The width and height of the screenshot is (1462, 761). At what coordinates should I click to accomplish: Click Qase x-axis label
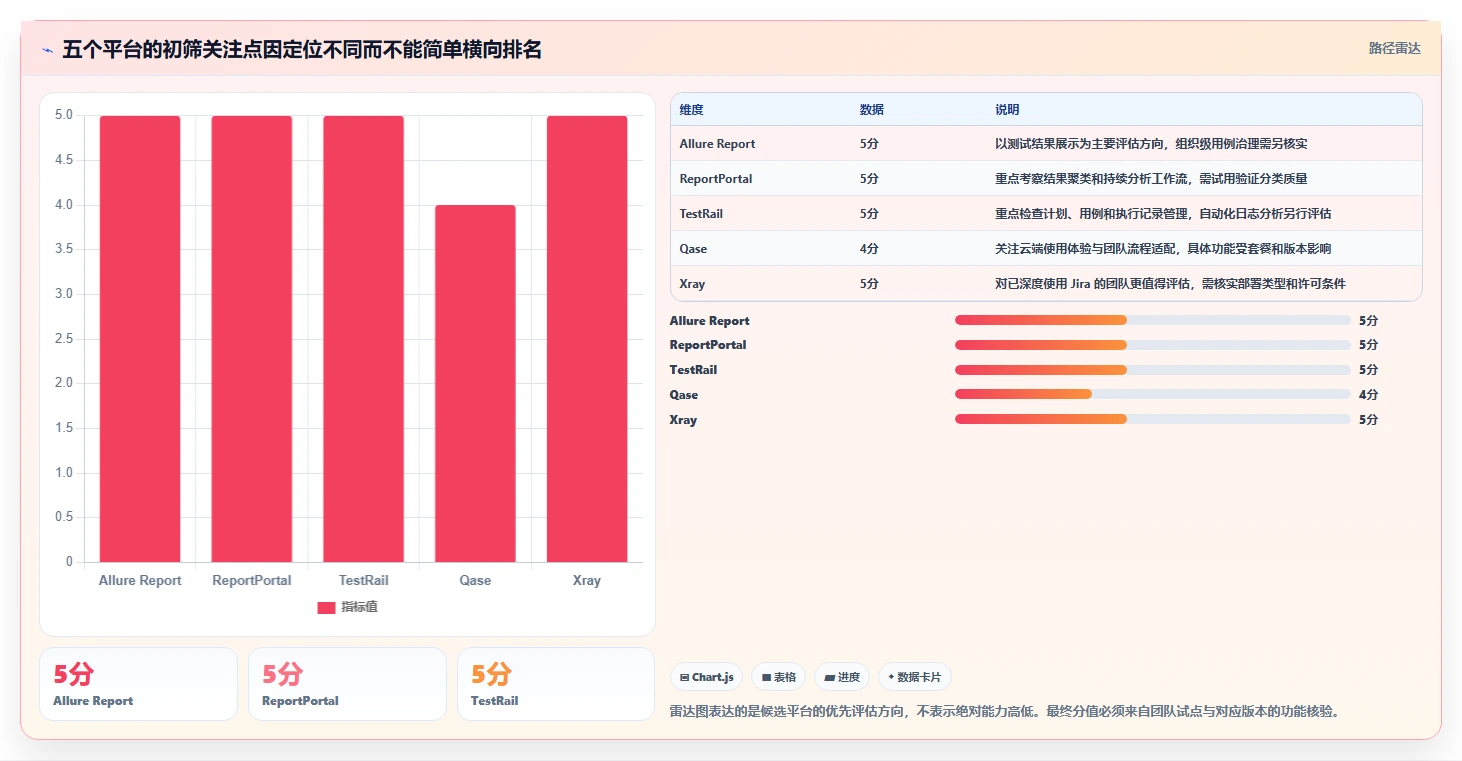[475, 581]
